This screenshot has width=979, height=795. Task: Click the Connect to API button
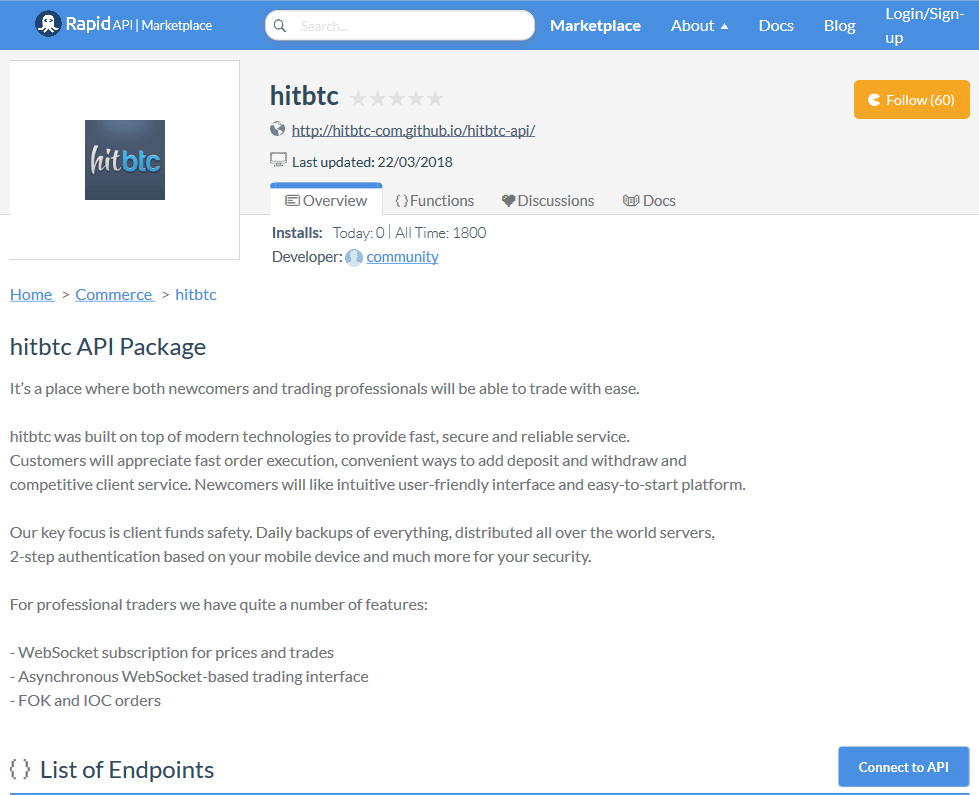(x=903, y=767)
